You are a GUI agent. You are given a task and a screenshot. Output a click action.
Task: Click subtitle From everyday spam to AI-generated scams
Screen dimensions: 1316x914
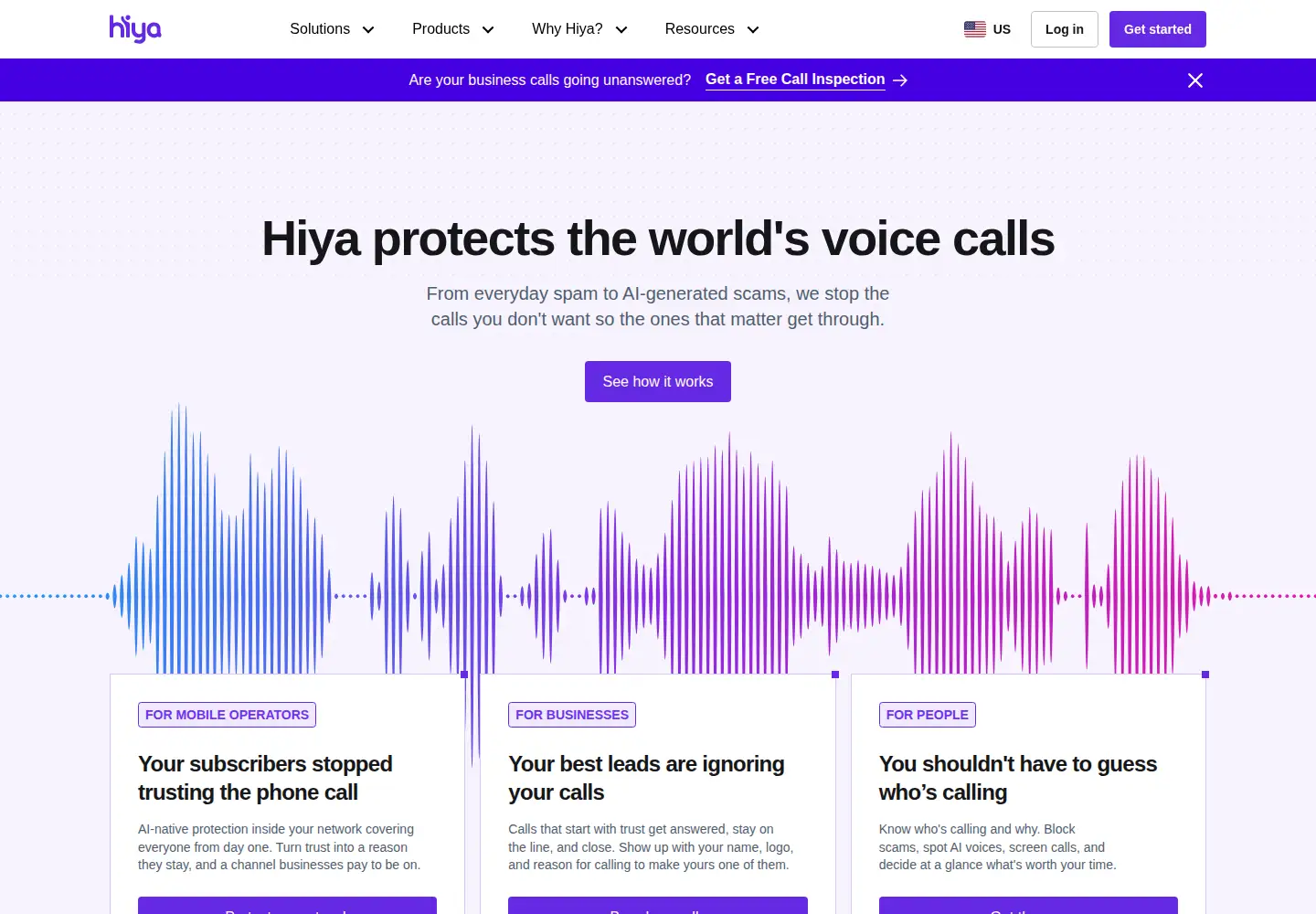pyautogui.click(x=658, y=306)
